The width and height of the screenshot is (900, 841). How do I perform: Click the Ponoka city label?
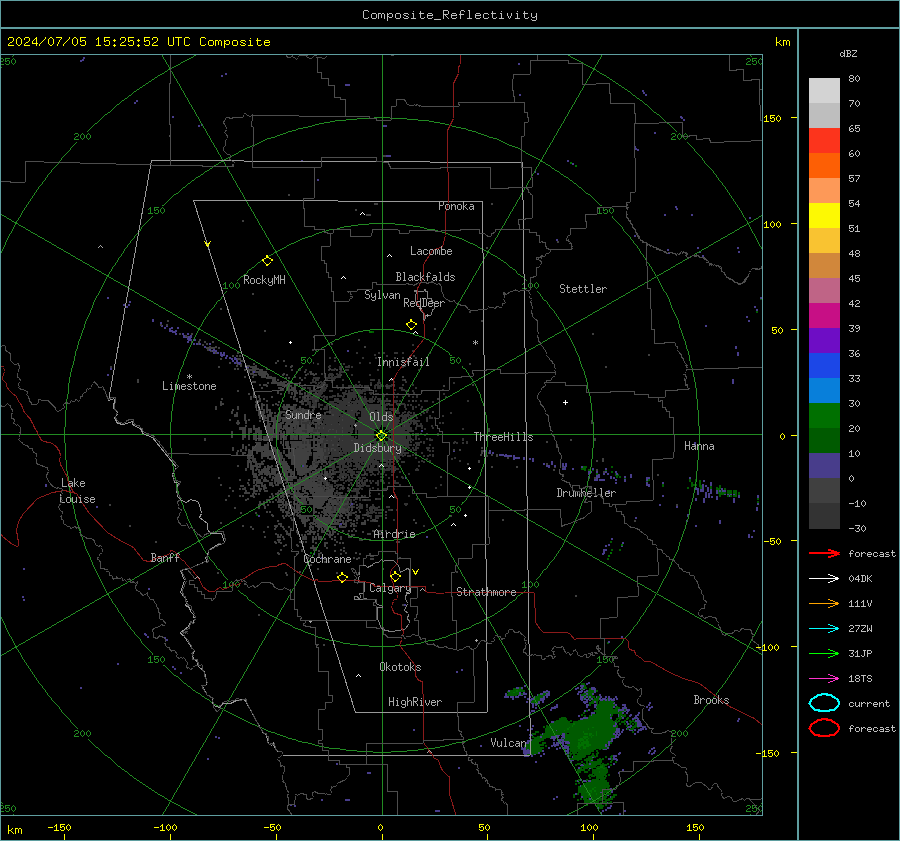456,206
